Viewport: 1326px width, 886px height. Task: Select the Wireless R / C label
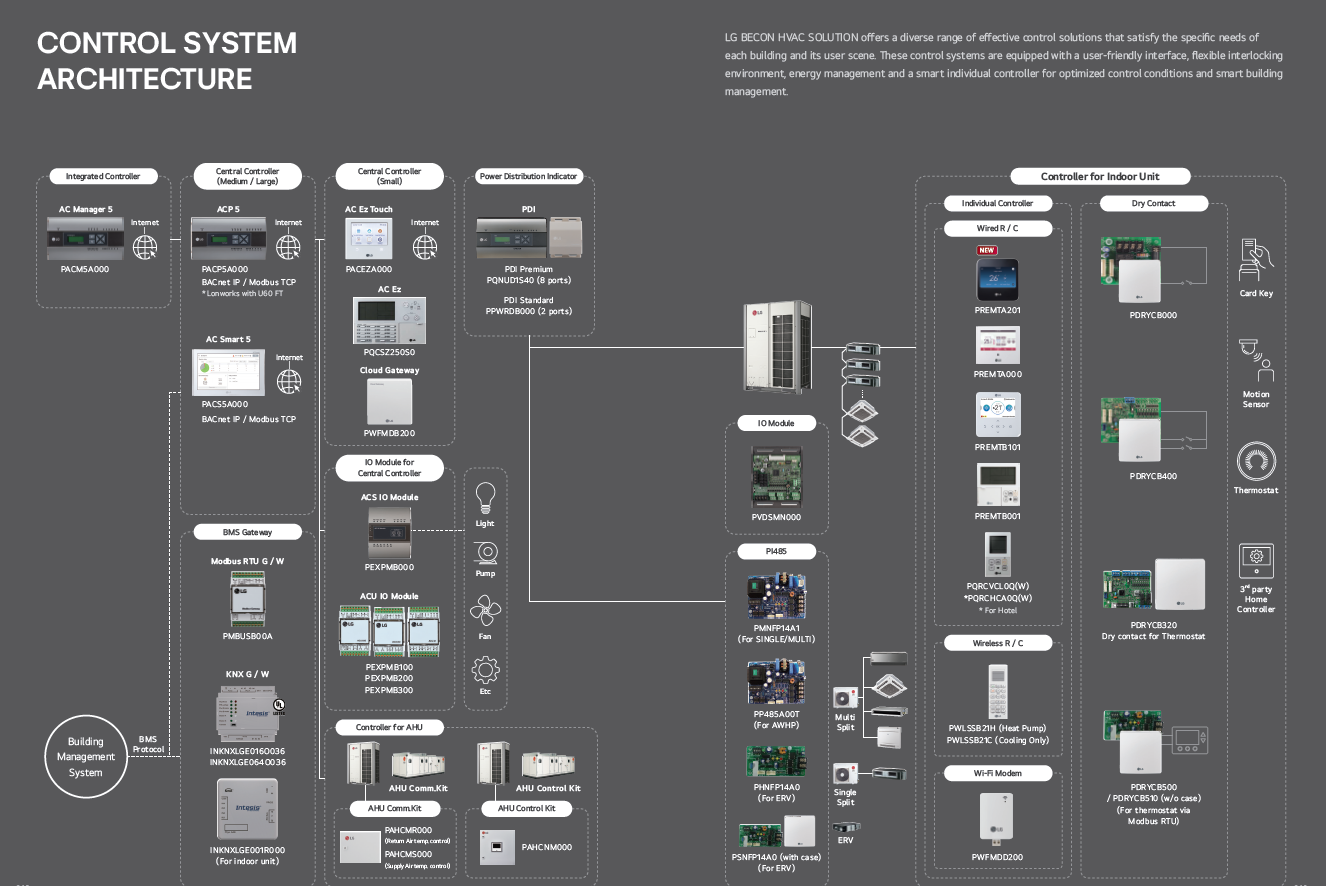[x=997, y=643]
